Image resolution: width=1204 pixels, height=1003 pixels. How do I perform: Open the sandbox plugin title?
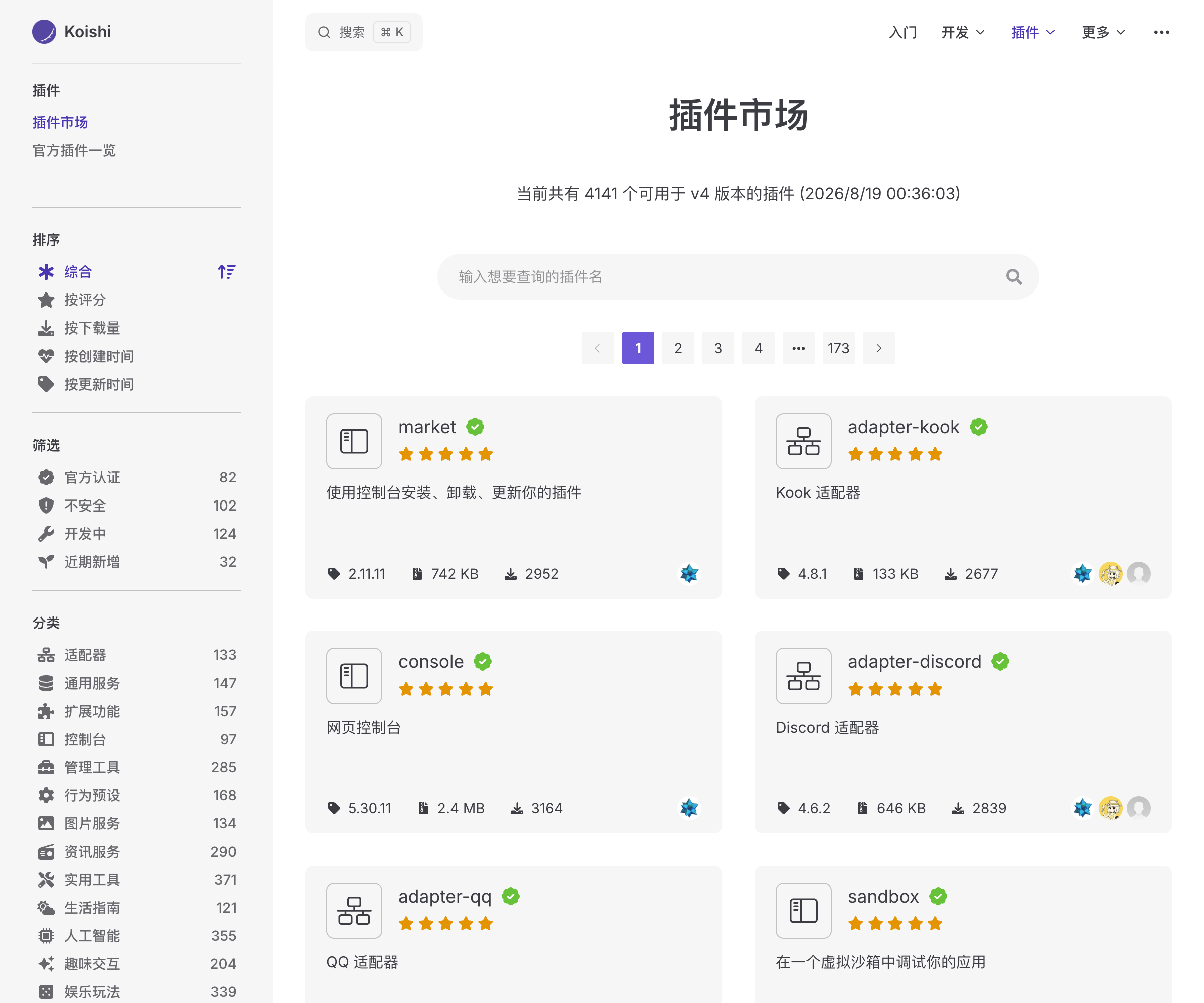coord(883,896)
